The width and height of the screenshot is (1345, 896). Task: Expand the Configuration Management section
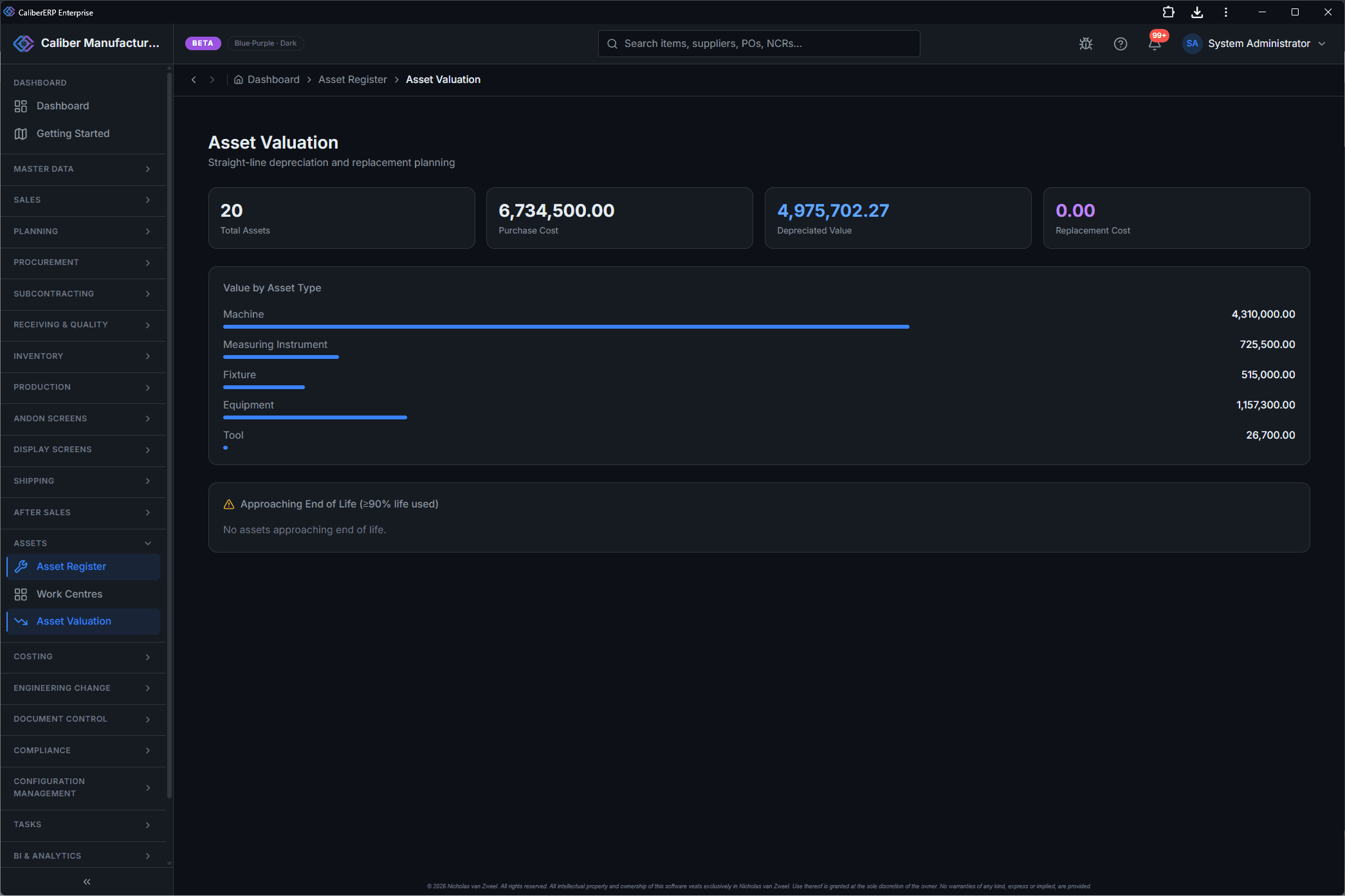pyautogui.click(x=83, y=788)
